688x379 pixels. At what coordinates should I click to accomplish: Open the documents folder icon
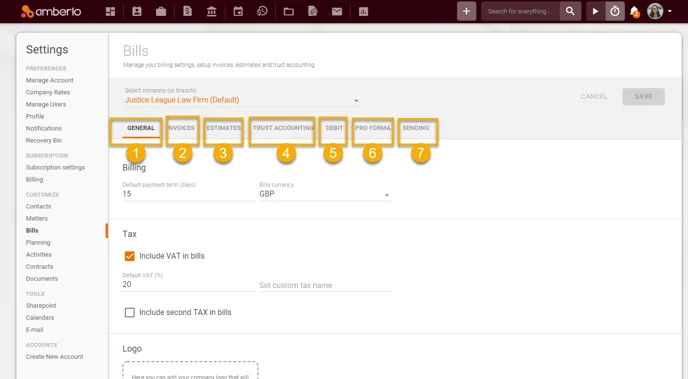click(288, 11)
